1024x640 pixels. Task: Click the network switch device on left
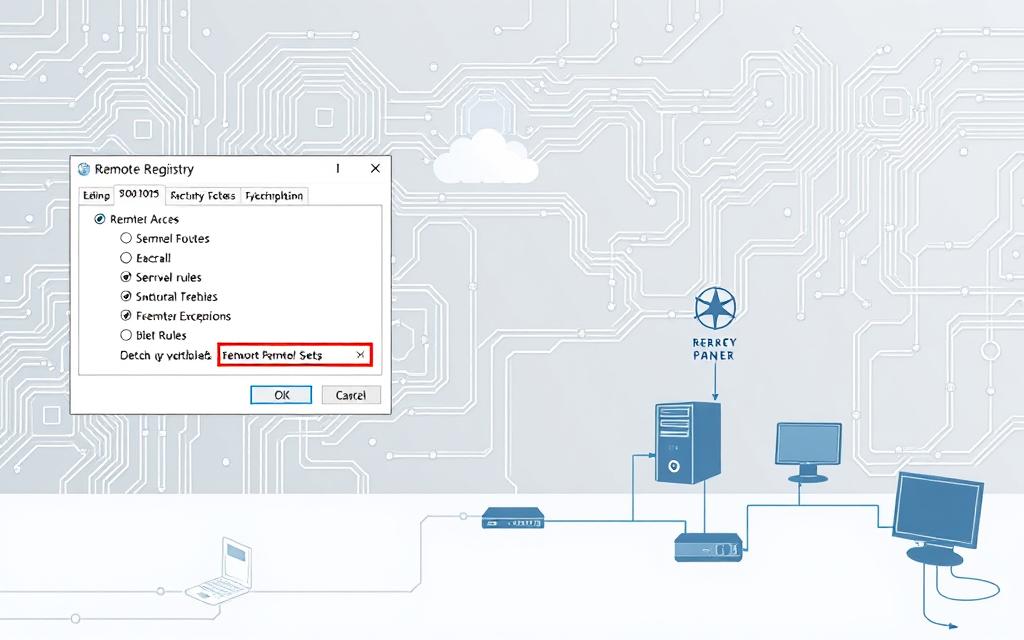coord(513,518)
